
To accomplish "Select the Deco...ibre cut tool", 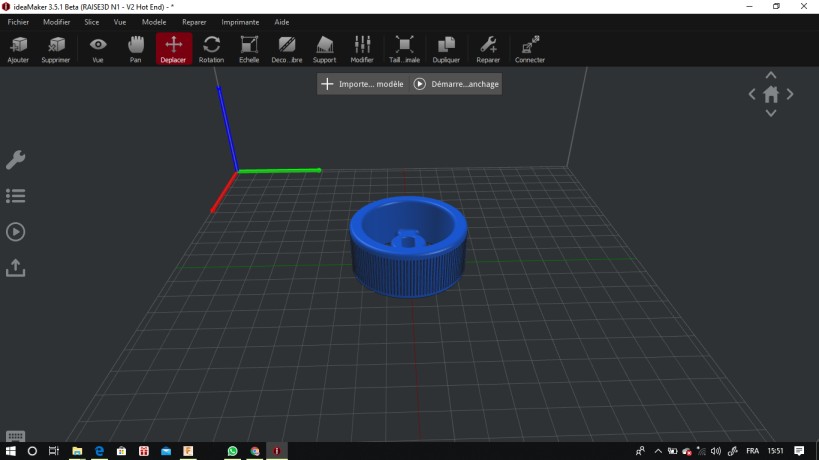I will (x=287, y=49).
